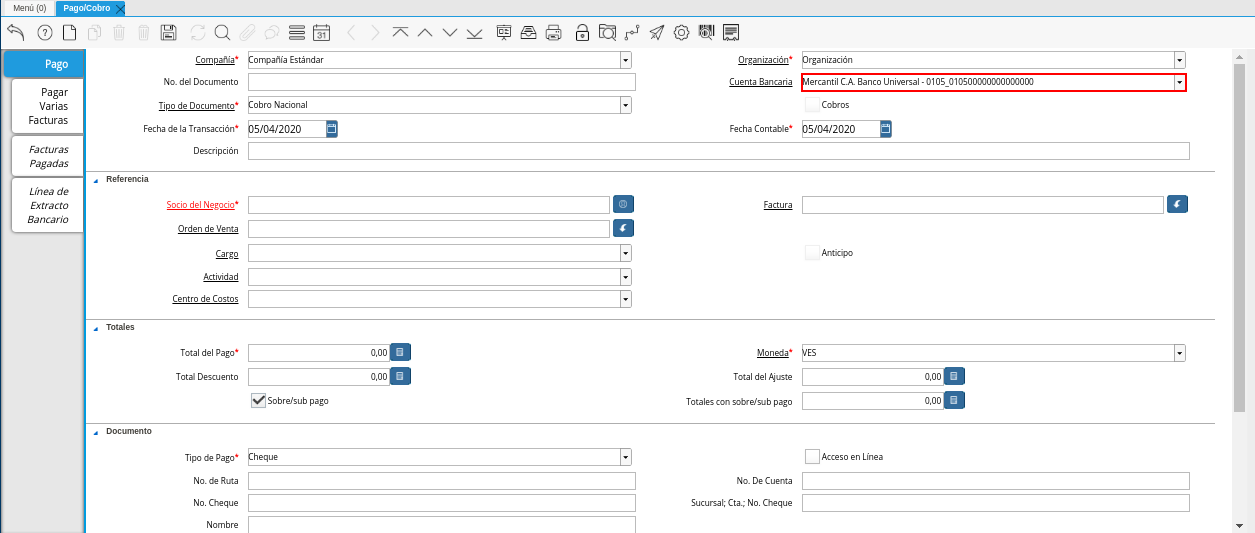Click the print icon in toolbar
Image resolution: width=1255 pixels, height=533 pixels.
point(553,32)
